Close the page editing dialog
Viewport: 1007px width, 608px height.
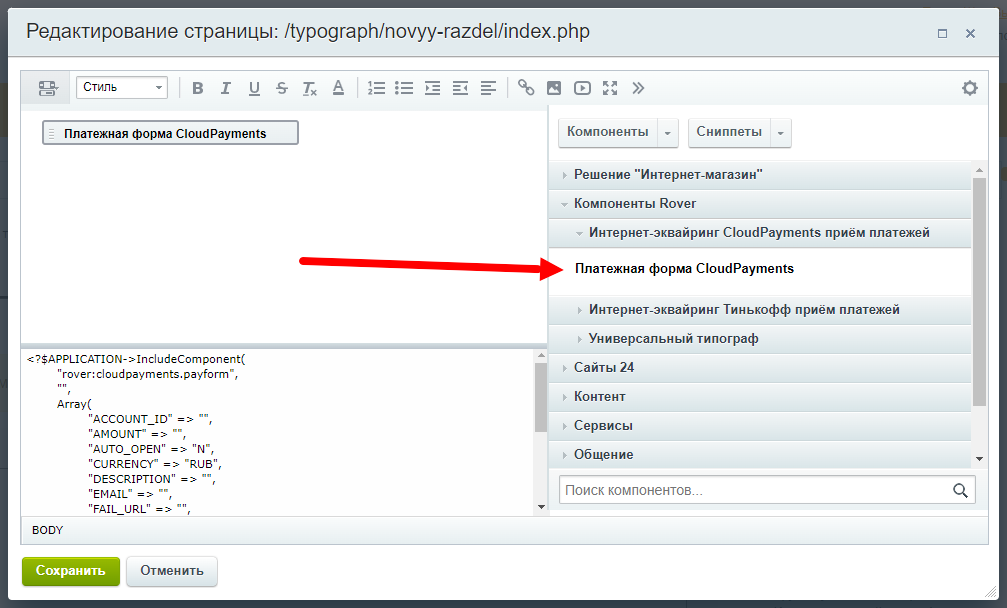click(x=970, y=33)
